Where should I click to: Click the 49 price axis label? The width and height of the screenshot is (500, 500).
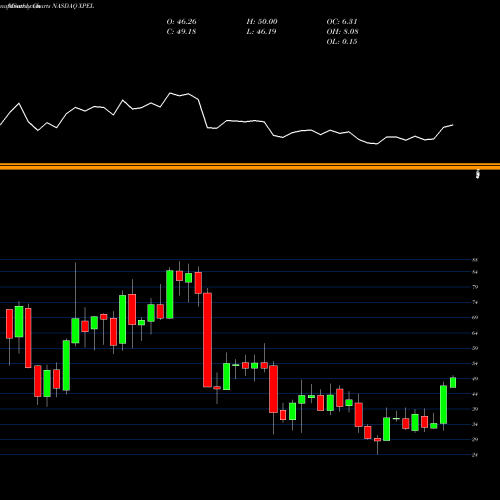(x=475, y=379)
